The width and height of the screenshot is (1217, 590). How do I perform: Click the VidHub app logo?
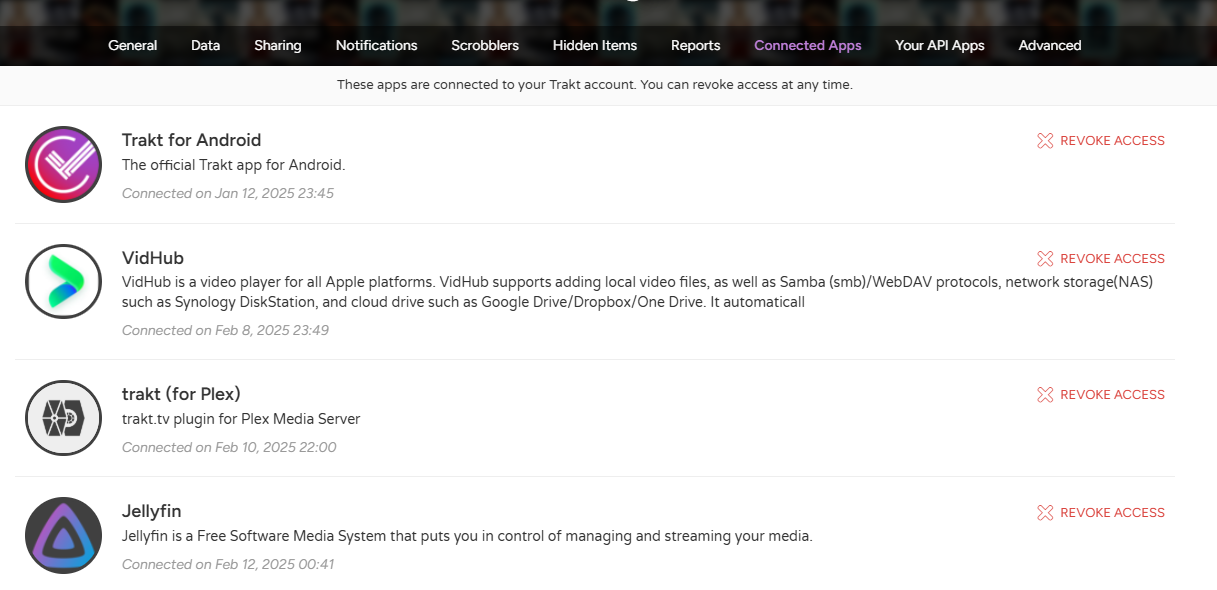point(63,282)
